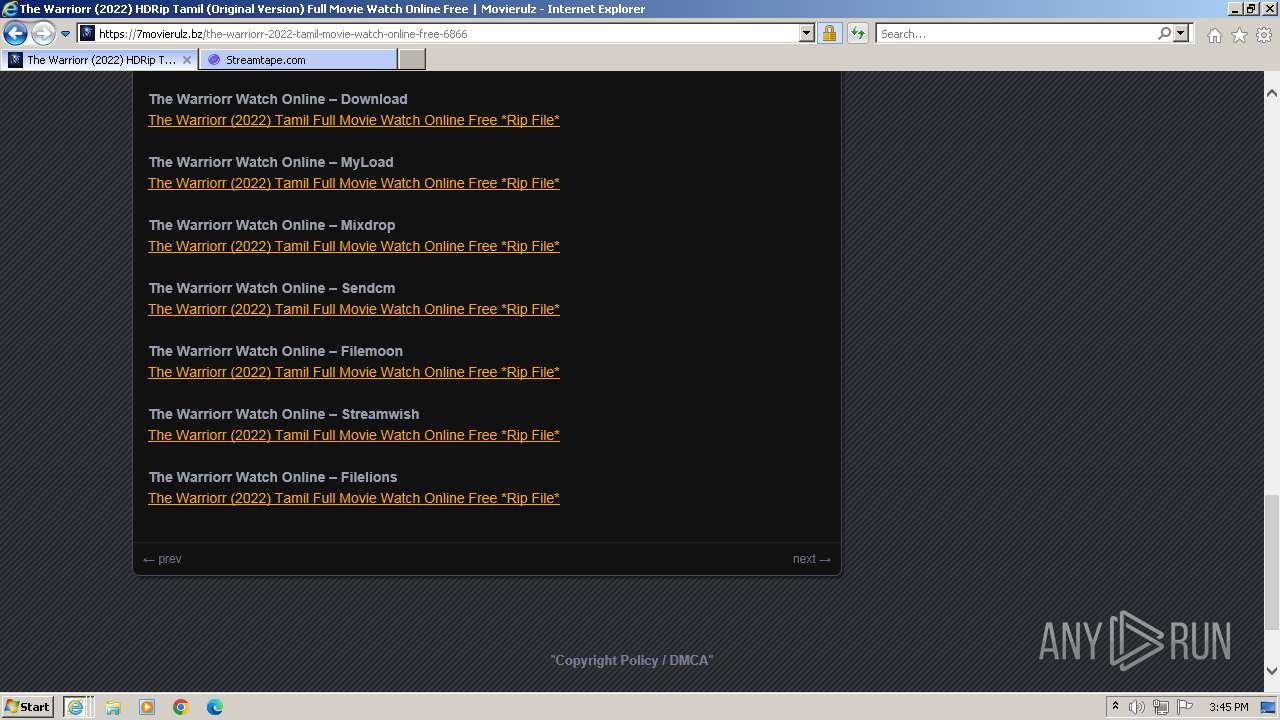Click 'The Warriorr Watch Online – Mixdrop' heading
Viewport: 1280px width, 720px height.
272,225
